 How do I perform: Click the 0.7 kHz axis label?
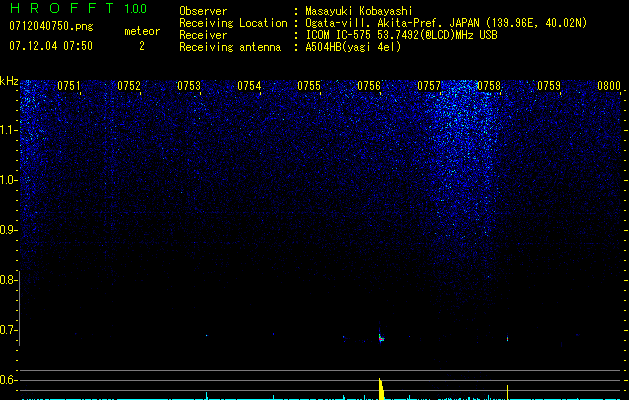(8, 330)
